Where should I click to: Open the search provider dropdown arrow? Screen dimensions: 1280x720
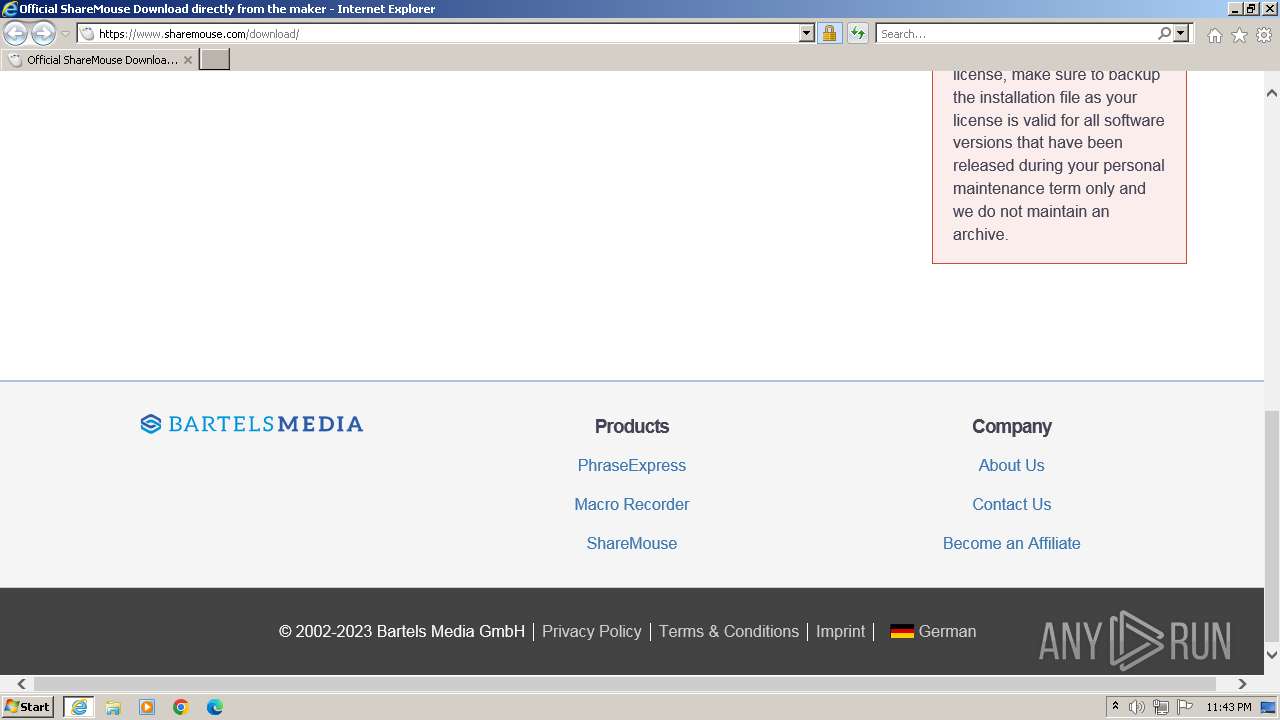[x=1181, y=33]
